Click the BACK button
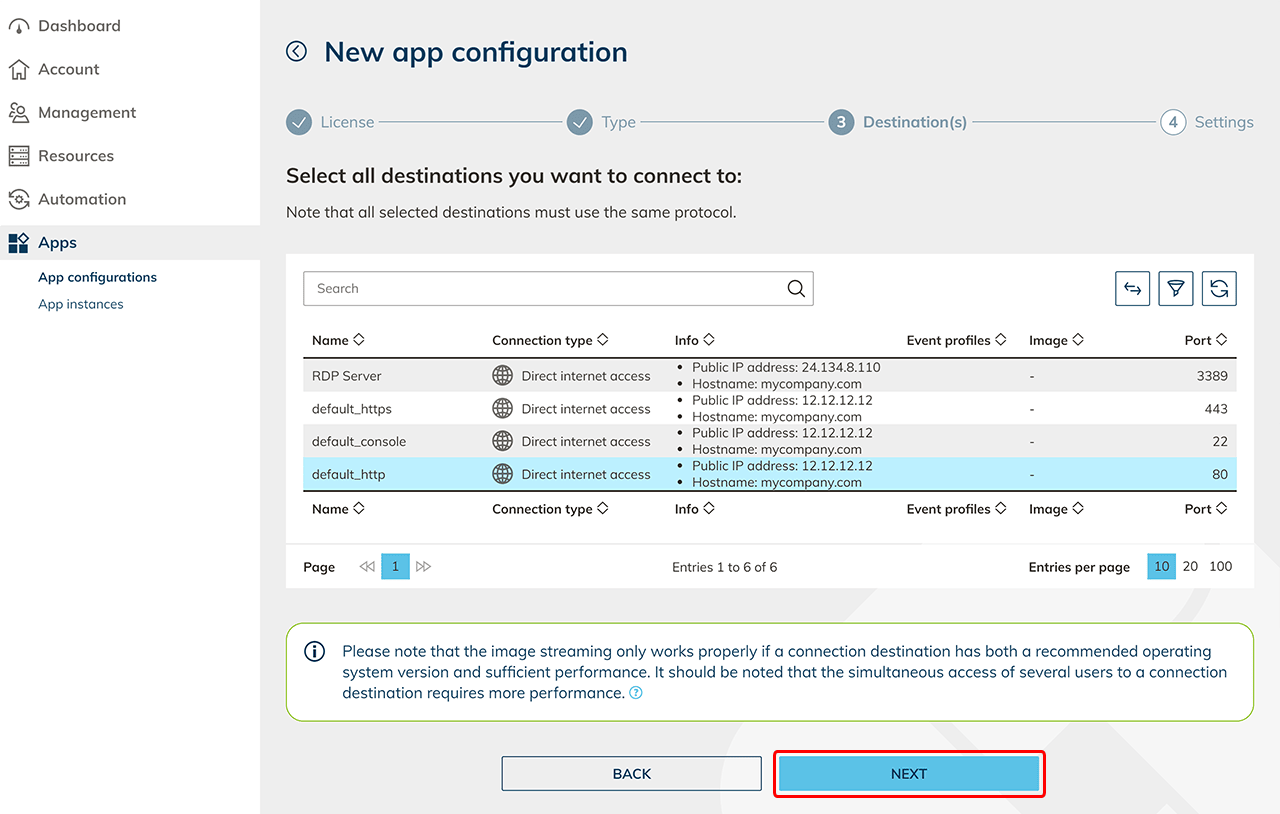1280x814 pixels. point(631,774)
